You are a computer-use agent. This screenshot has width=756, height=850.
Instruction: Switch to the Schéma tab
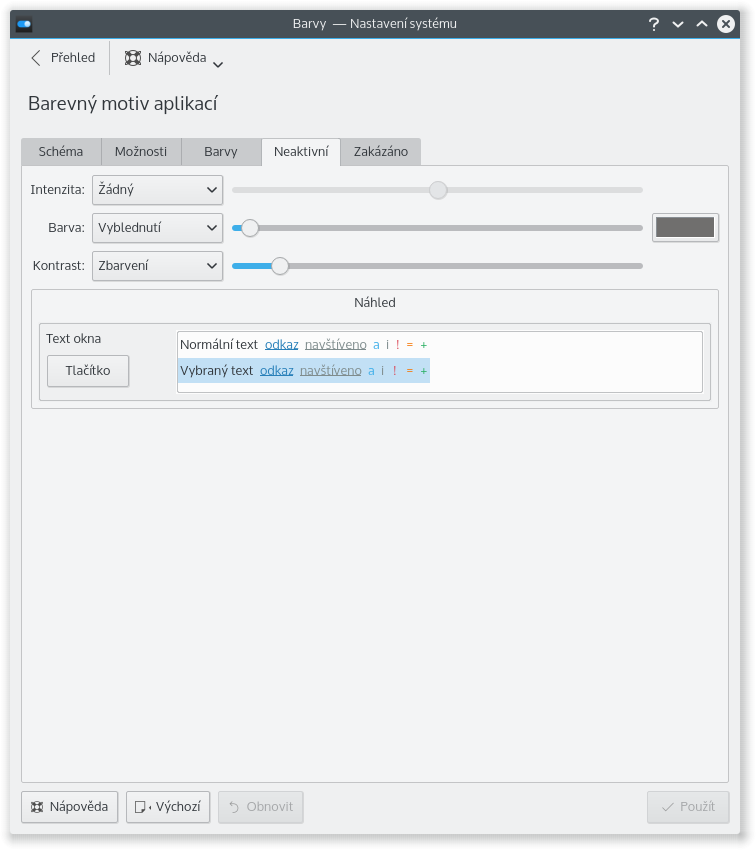click(61, 152)
